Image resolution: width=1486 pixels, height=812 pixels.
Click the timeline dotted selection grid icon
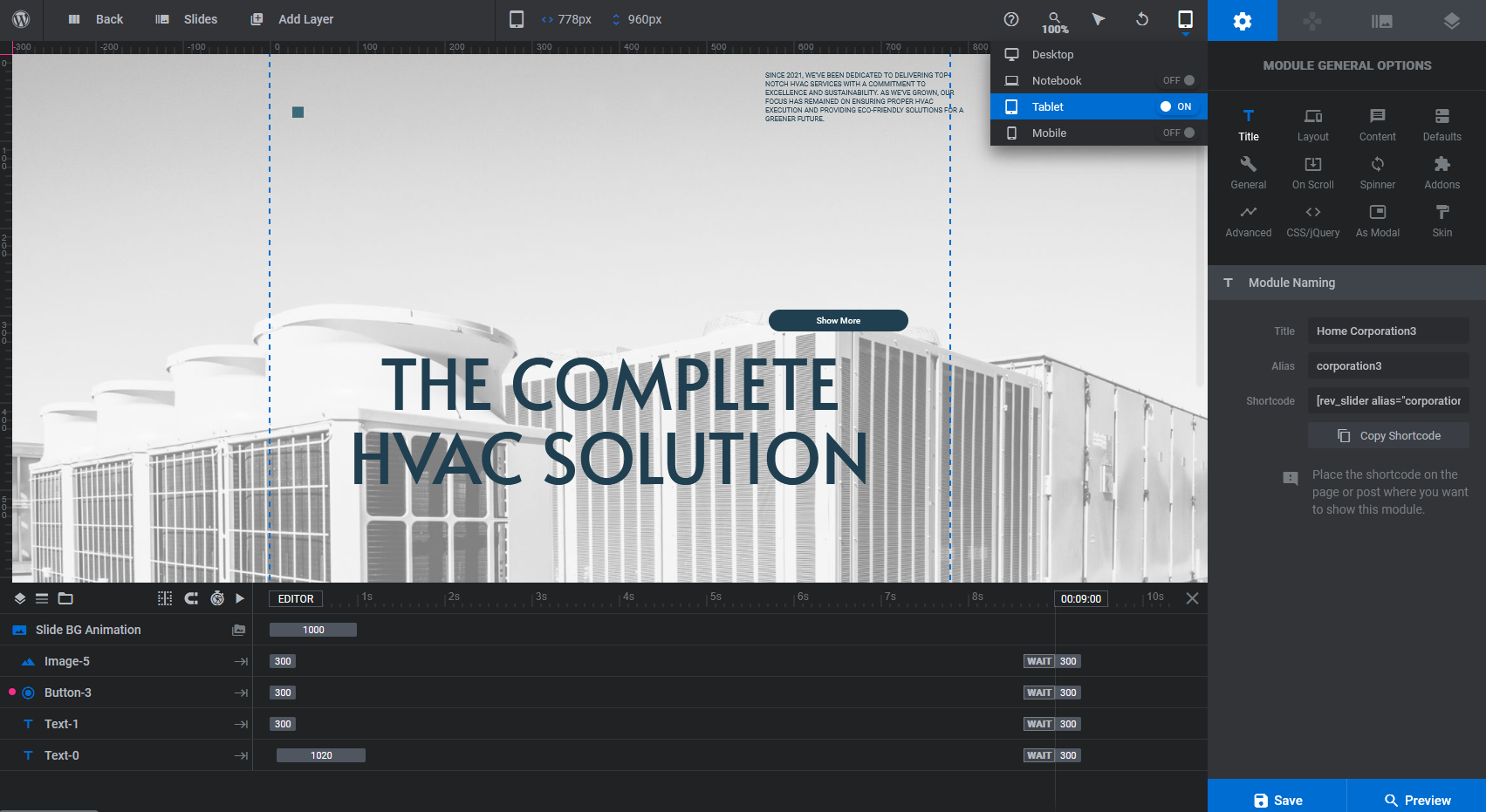point(165,598)
